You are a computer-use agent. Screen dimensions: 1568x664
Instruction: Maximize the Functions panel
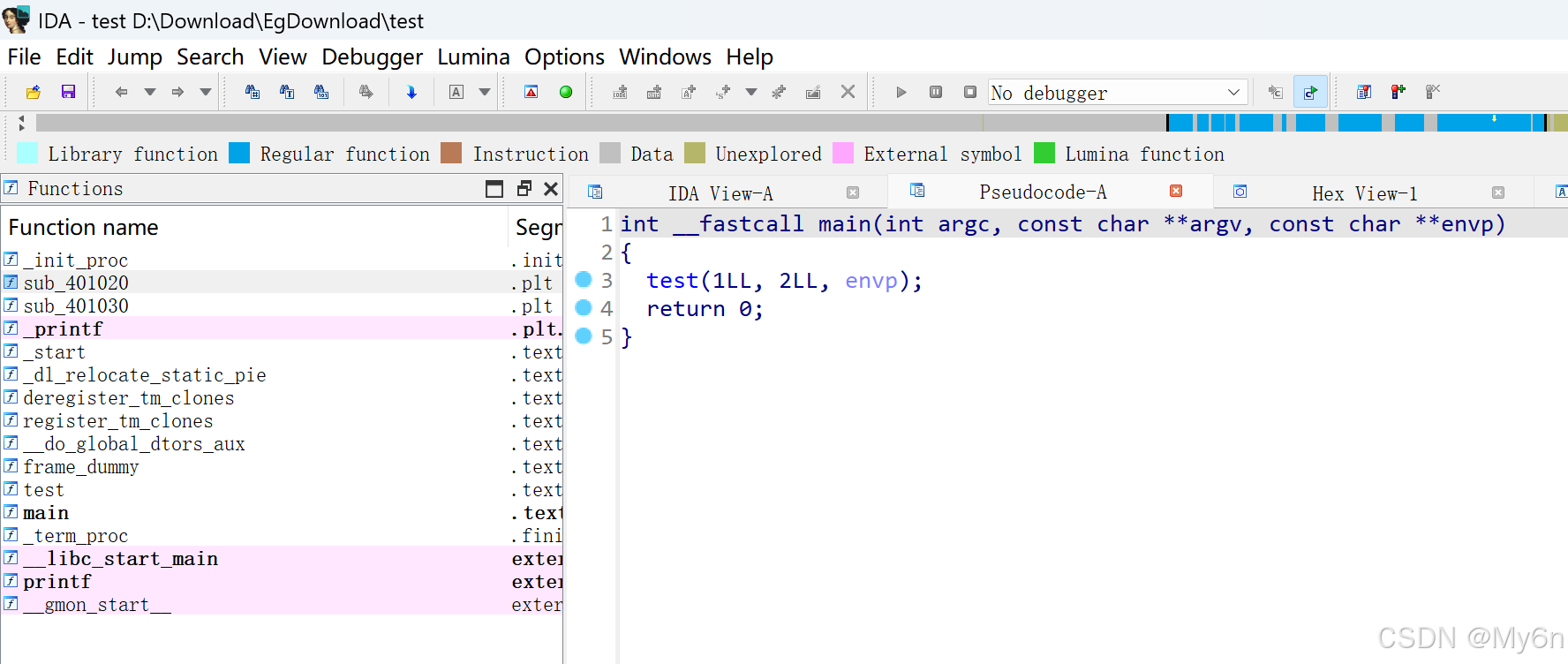tap(494, 189)
